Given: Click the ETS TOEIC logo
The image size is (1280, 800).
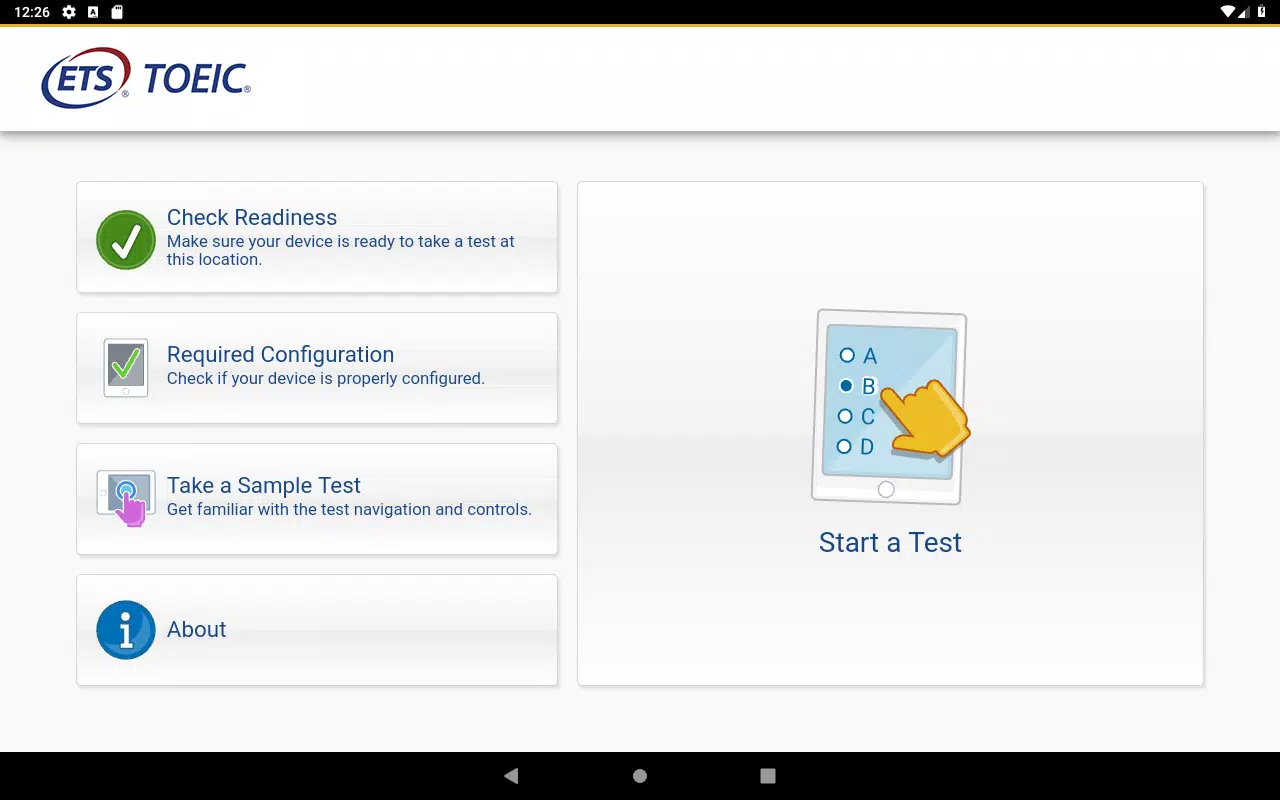Looking at the screenshot, I should click(x=146, y=78).
